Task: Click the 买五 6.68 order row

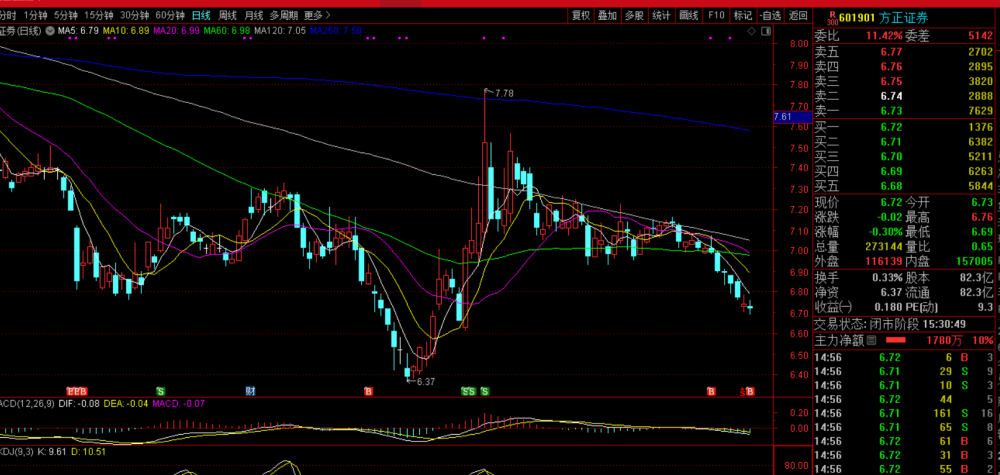Action: pyautogui.click(x=904, y=186)
